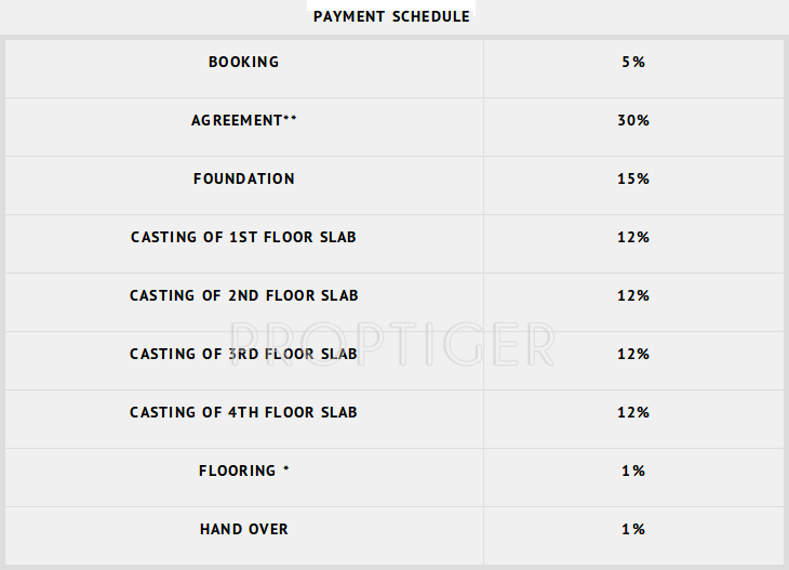Select the HAND OVER row label
This screenshot has height=570, width=789.
(244, 529)
